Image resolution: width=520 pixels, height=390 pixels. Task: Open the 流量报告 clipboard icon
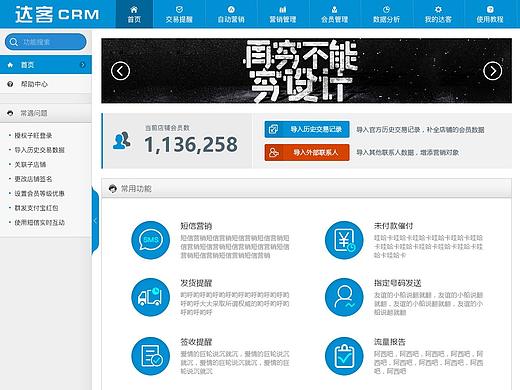pos(344,356)
